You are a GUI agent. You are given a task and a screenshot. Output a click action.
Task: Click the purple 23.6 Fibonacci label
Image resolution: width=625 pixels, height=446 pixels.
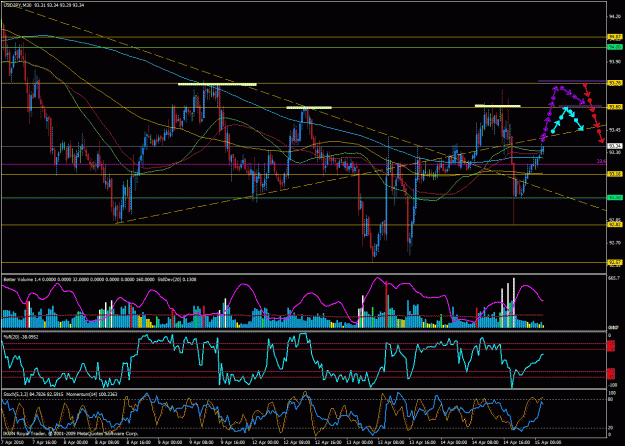click(x=601, y=161)
